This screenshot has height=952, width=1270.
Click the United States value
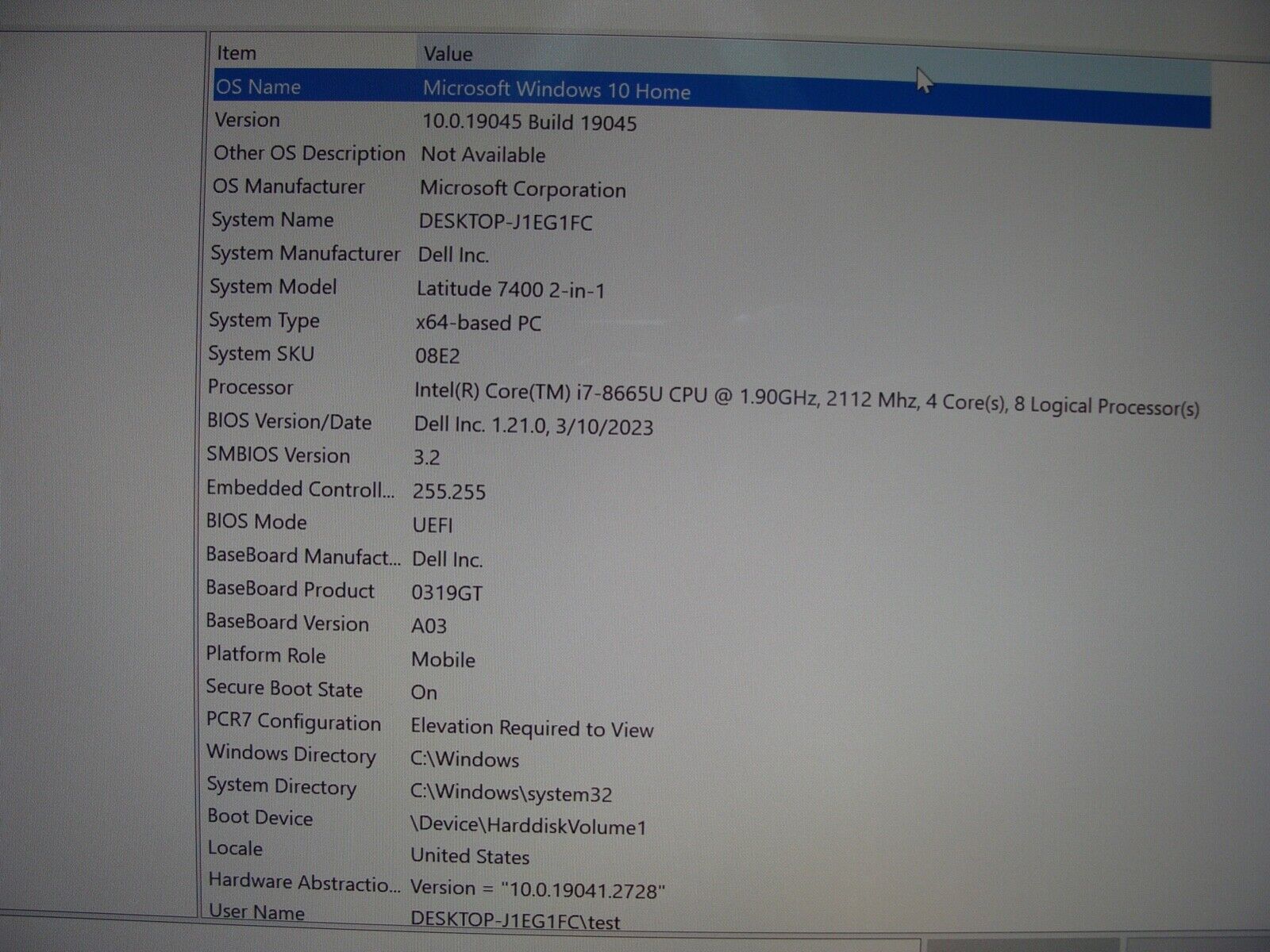pos(470,857)
